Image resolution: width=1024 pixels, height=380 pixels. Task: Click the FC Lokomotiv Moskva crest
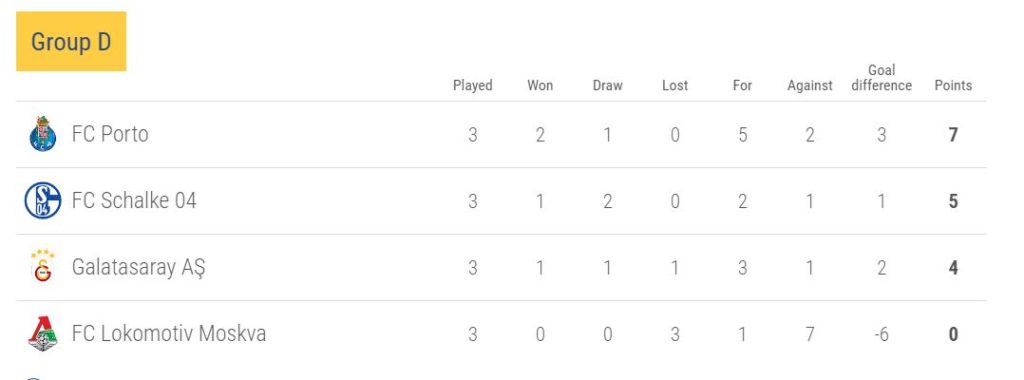coord(43,334)
